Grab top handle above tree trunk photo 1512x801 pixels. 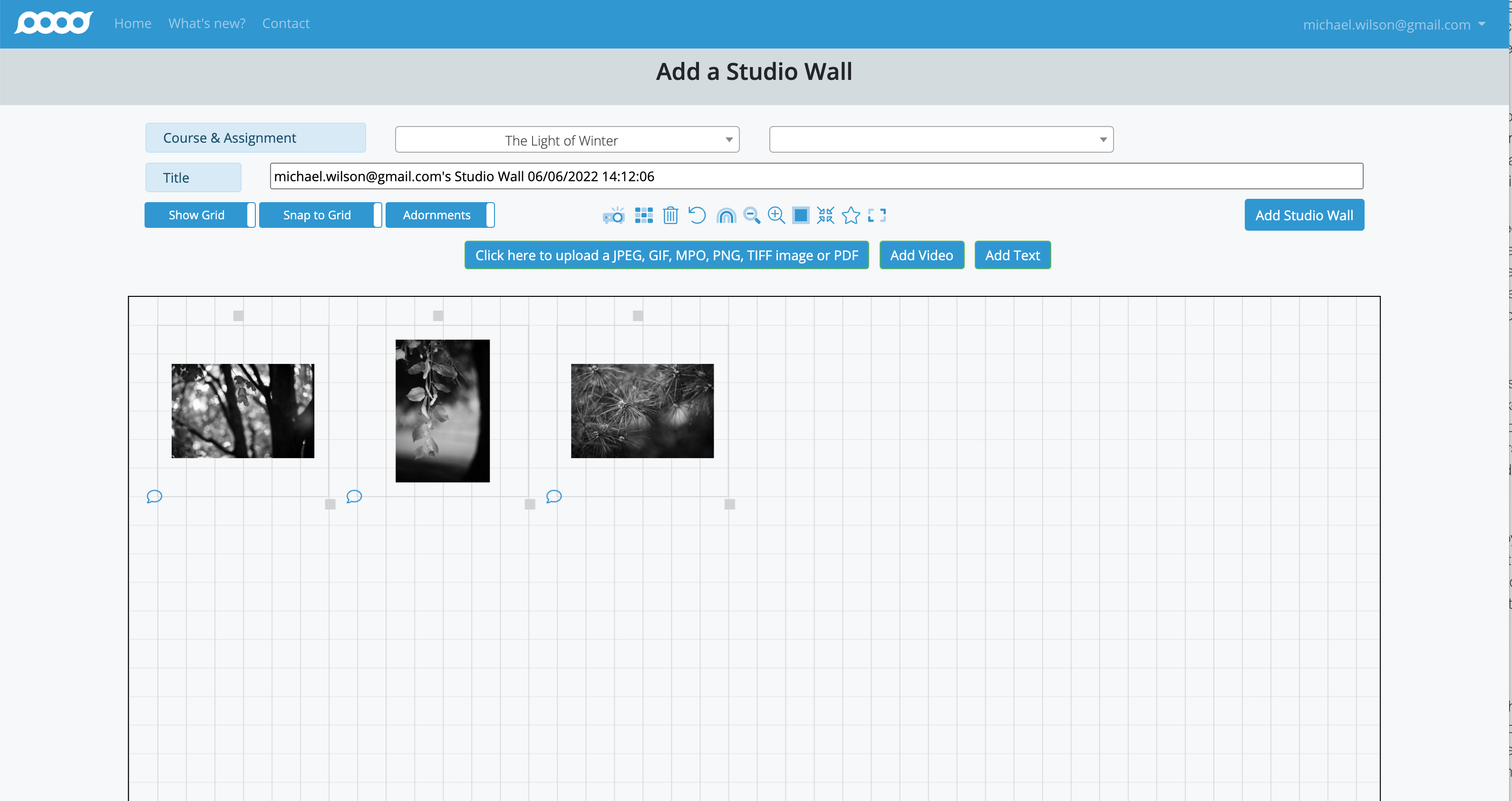pyautogui.click(x=238, y=316)
